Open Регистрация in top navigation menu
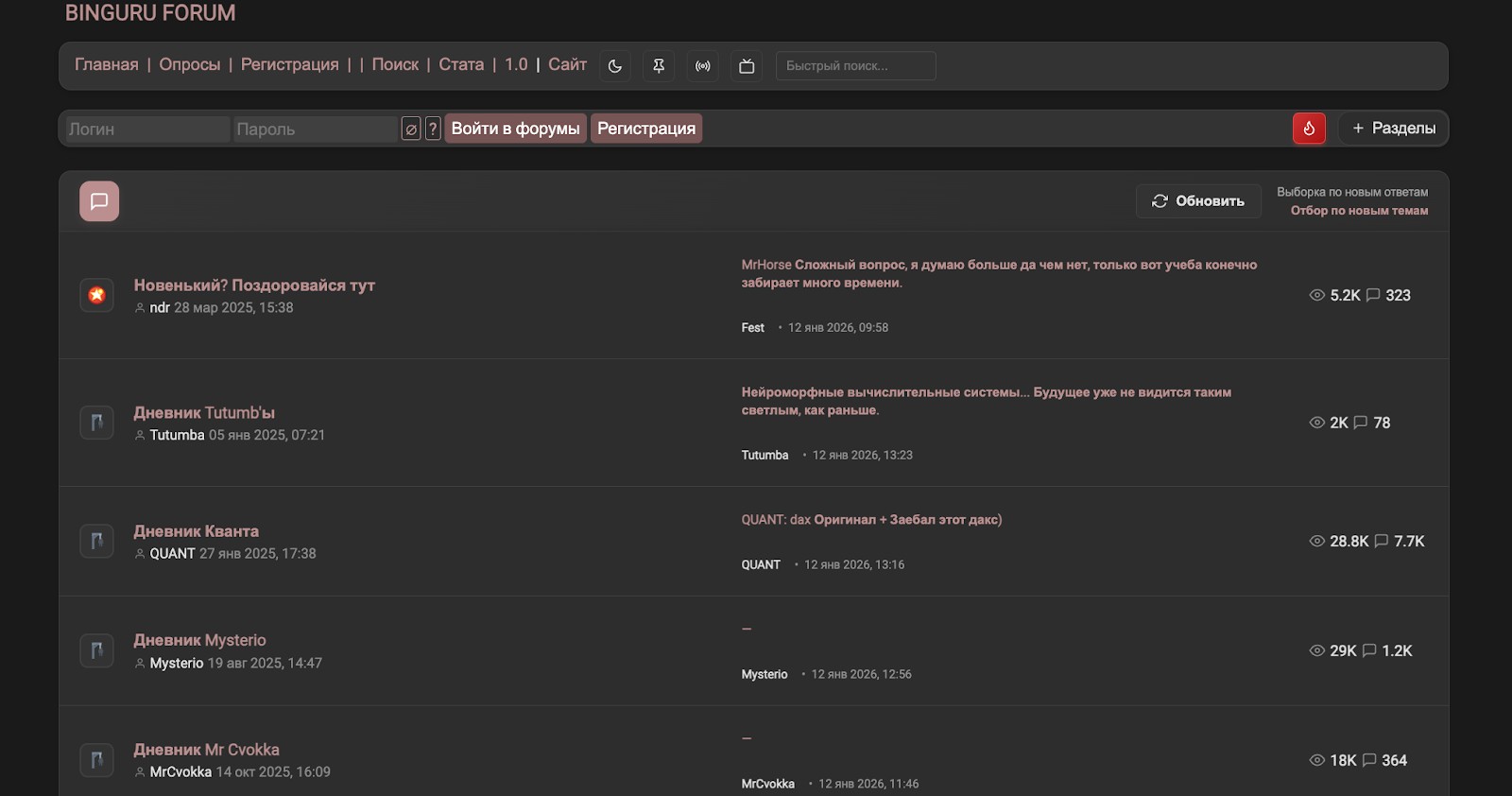The width and height of the screenshot is (1512, 796). point(290,64)
